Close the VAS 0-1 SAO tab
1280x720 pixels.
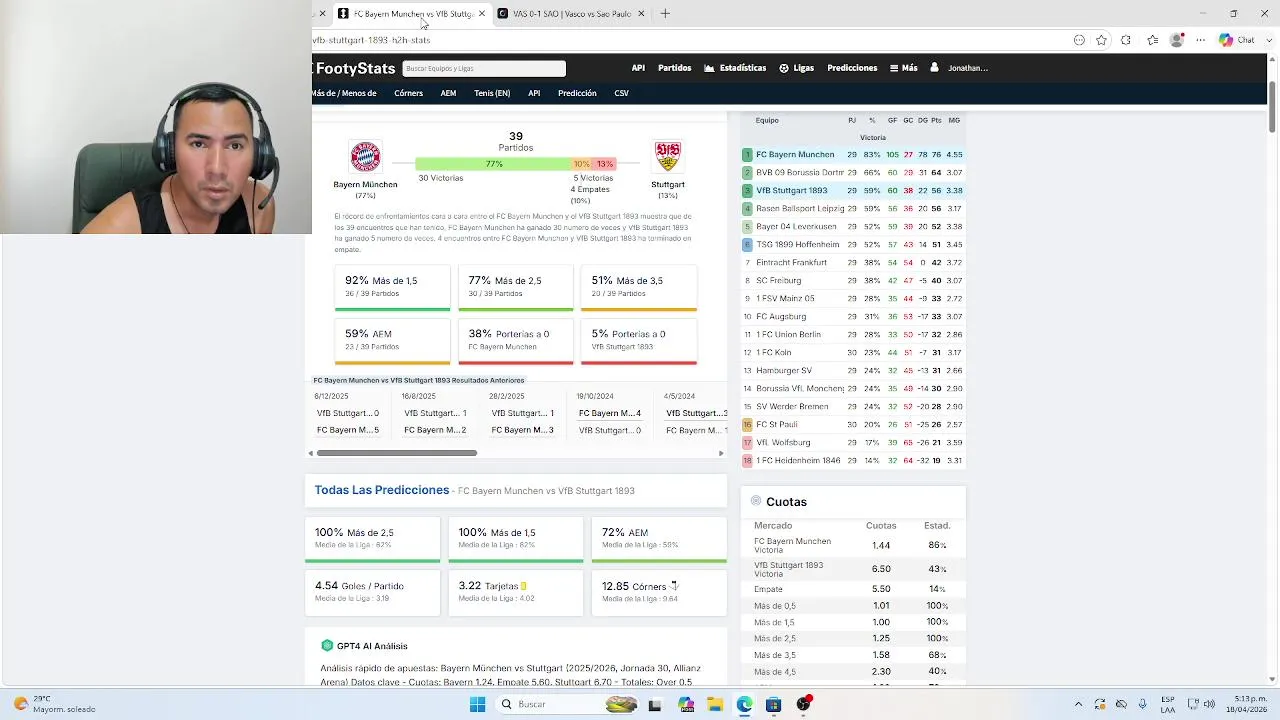641,13
